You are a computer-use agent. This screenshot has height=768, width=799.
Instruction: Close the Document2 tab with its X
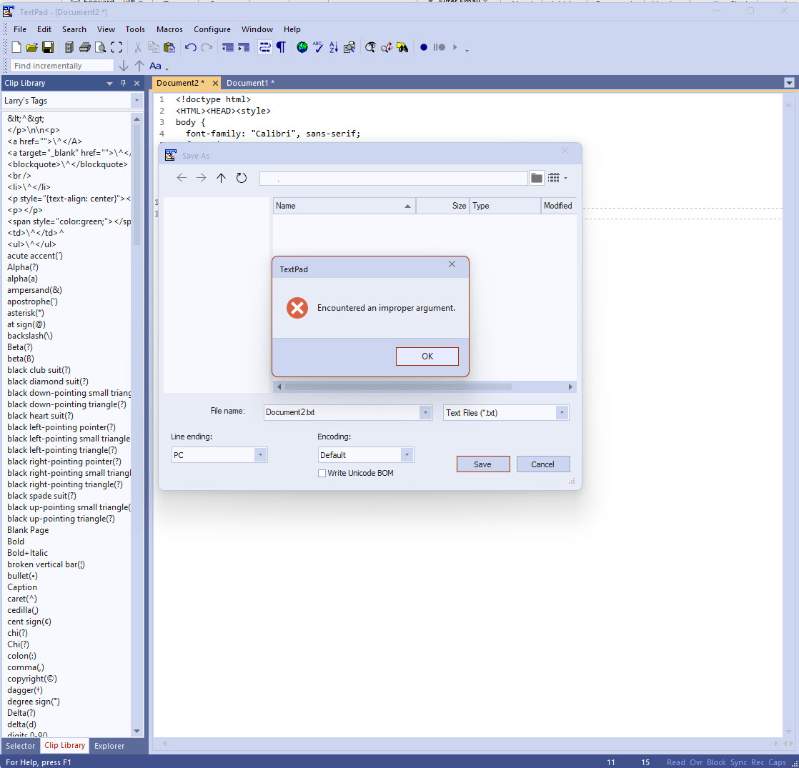tap(215, 83)
